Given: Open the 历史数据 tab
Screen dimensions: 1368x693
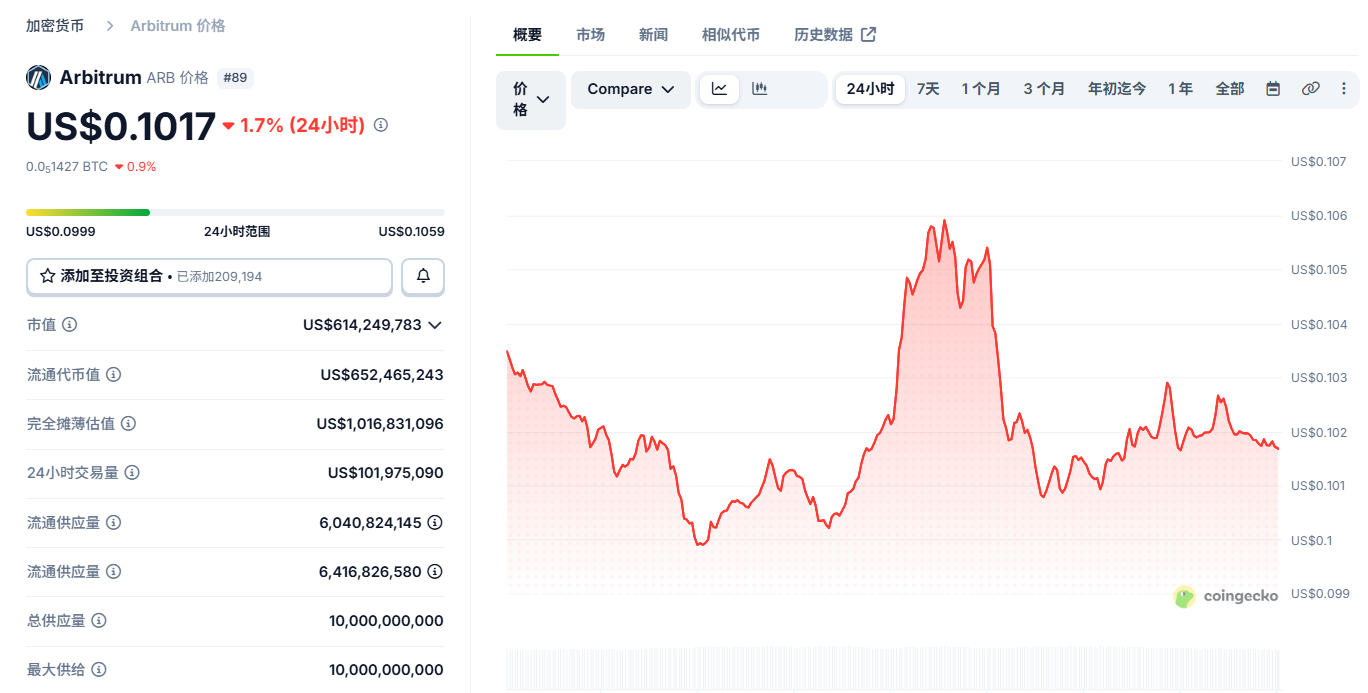Looking at the screenshot, I should (x=835, y=35).
